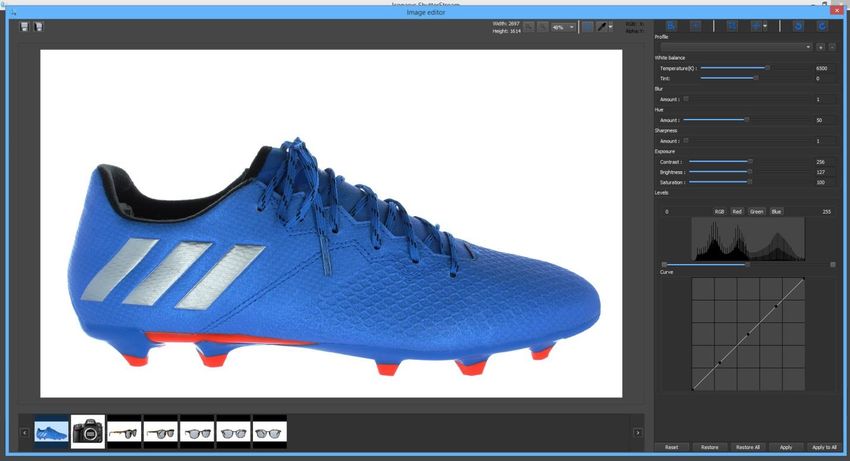Click the Sharpness Amount slider handle
Viewport: 850px width, 461px height.
(686, 140)
